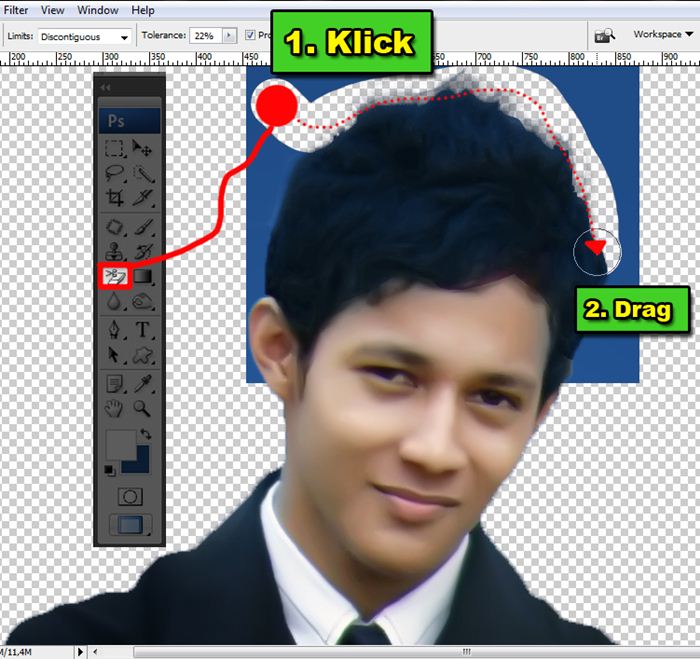Image resolution: width=700 pixels, height=659 pixels.
Task: Select the Lasso tool
Action: point(114,173)
